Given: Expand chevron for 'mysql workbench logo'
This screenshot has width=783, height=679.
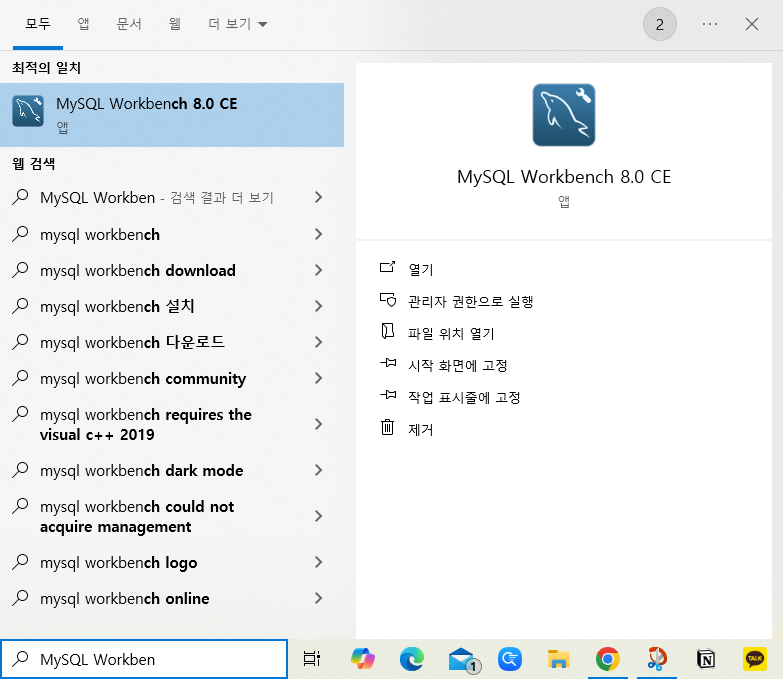Looking at the screenshot, I should [319, 562].
